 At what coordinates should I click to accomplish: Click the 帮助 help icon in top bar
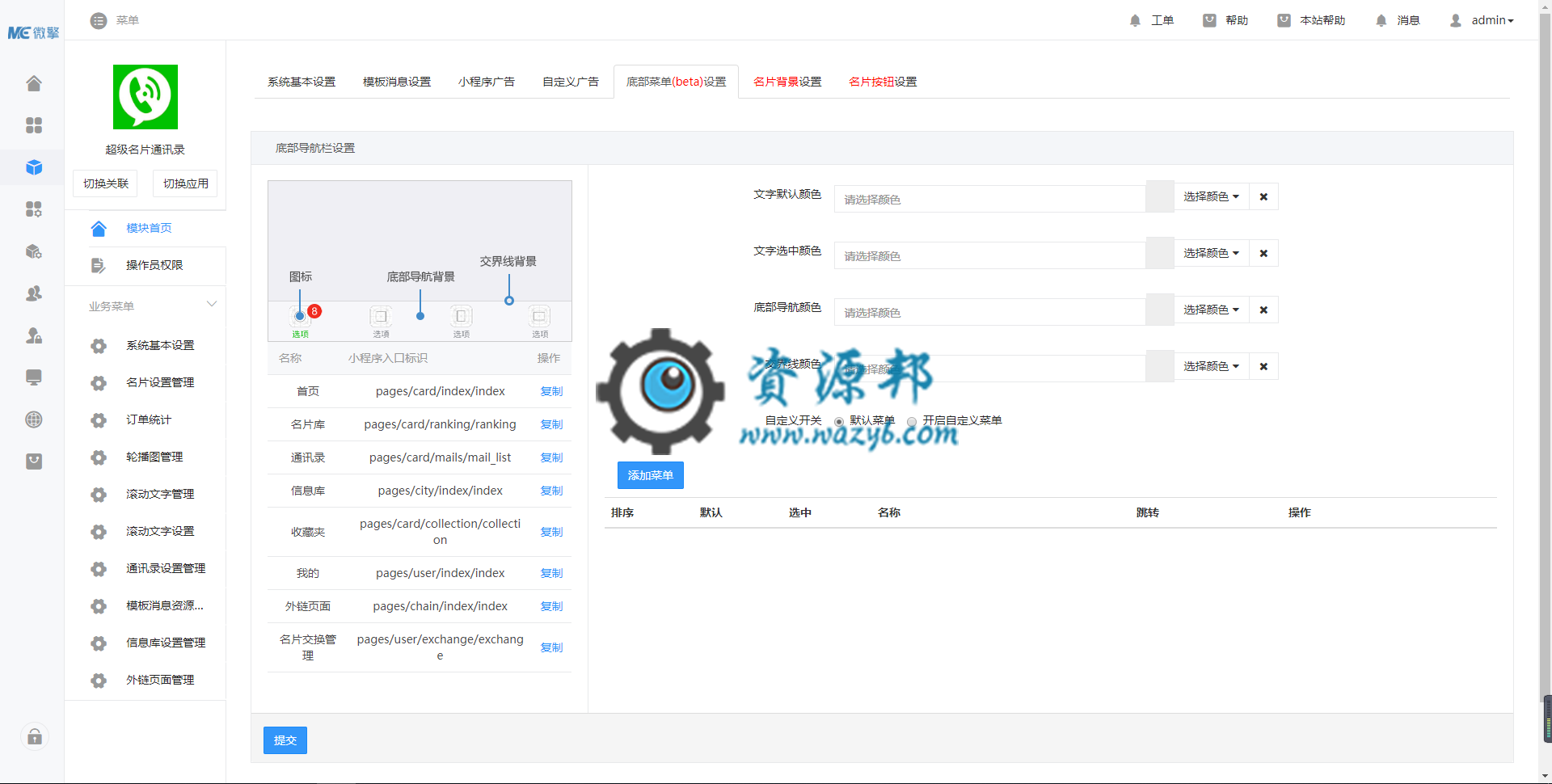[x=1209, y=20]
